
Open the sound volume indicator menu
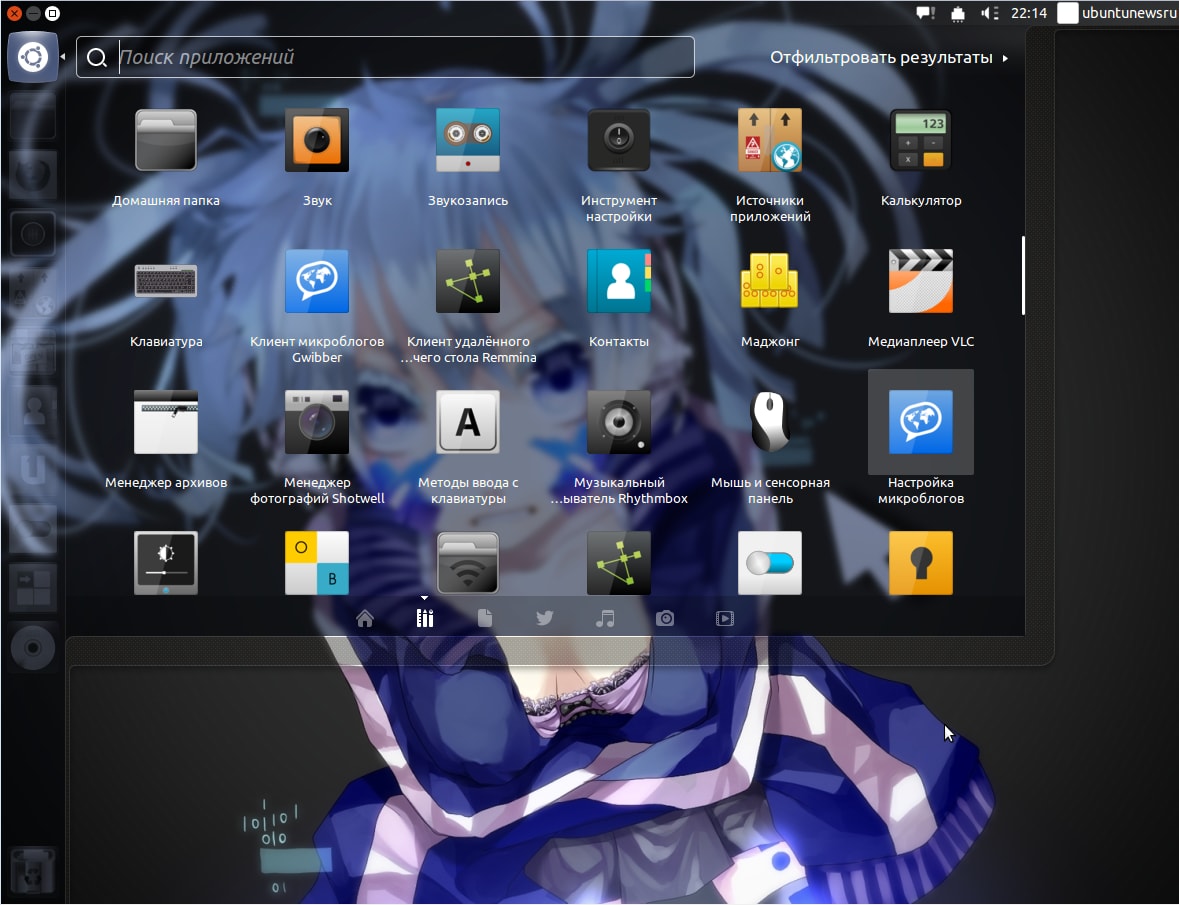(x=990, y=14)
